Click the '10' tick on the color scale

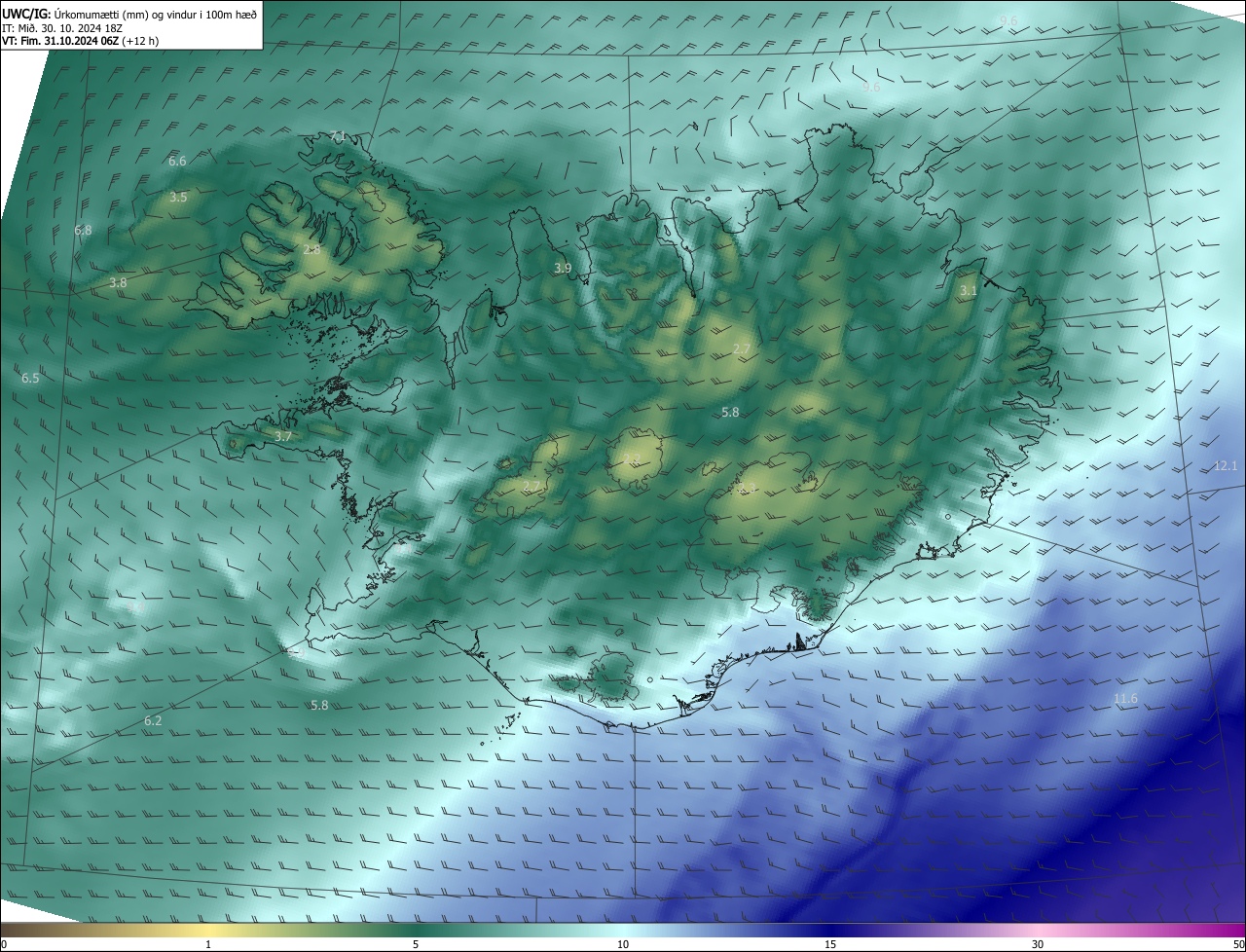coord(623,945)
